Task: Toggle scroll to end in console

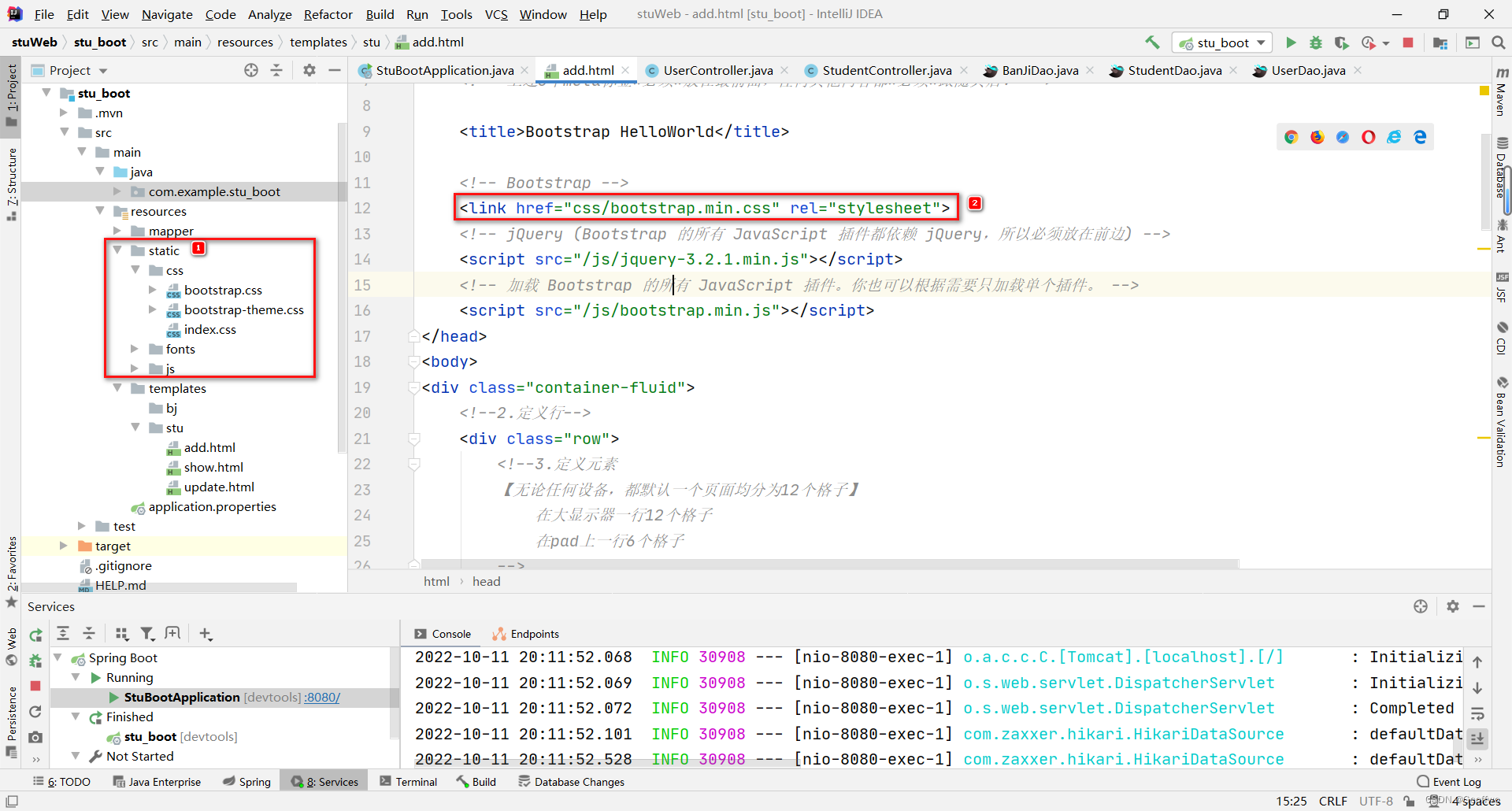Action: [1477, 739]
